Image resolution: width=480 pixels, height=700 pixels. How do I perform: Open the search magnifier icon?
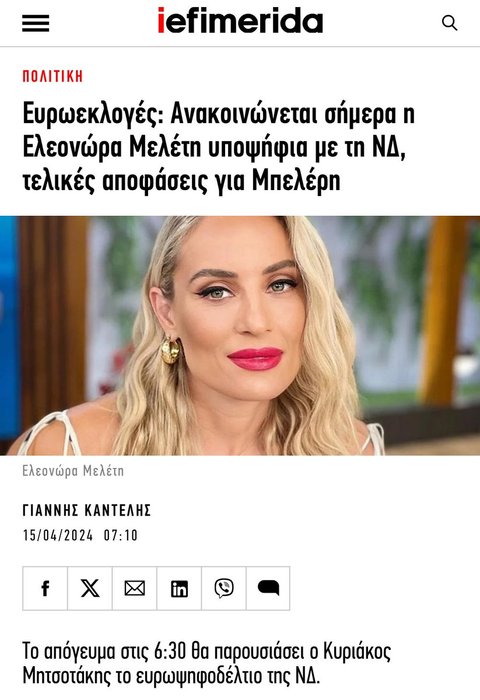[449, 23]
